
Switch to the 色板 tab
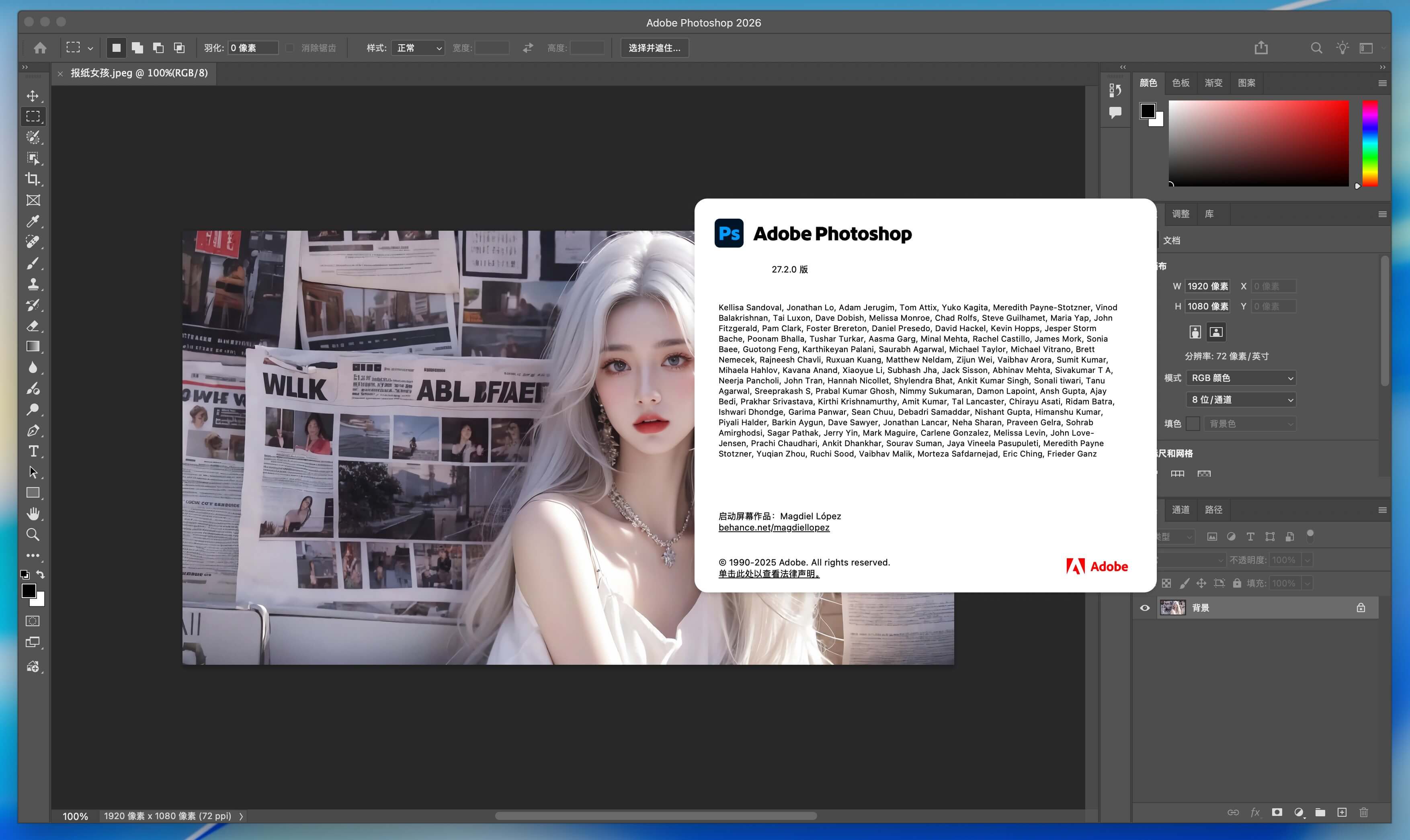1180,83
